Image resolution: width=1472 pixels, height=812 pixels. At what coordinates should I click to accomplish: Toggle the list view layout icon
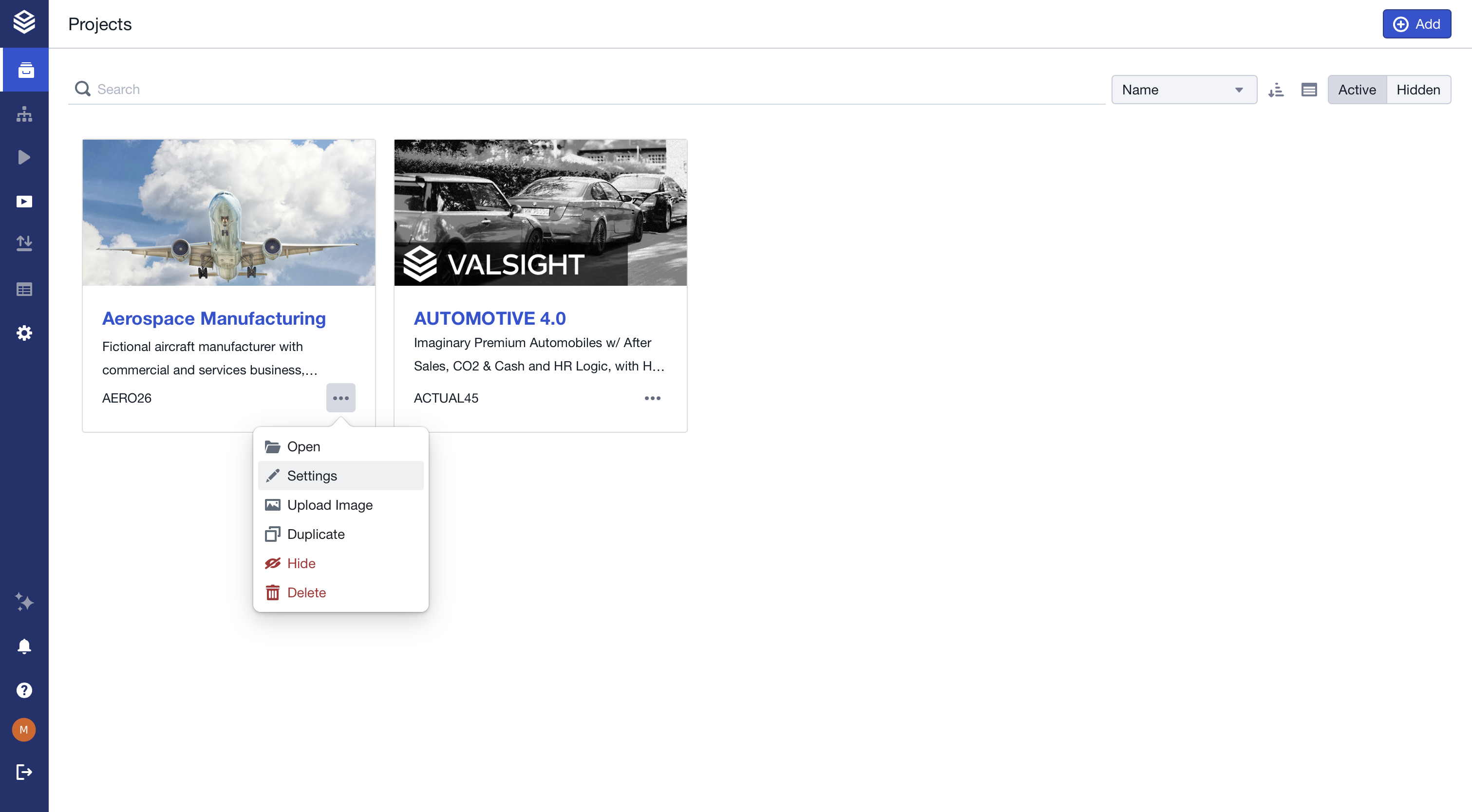tap(1308, 90)
